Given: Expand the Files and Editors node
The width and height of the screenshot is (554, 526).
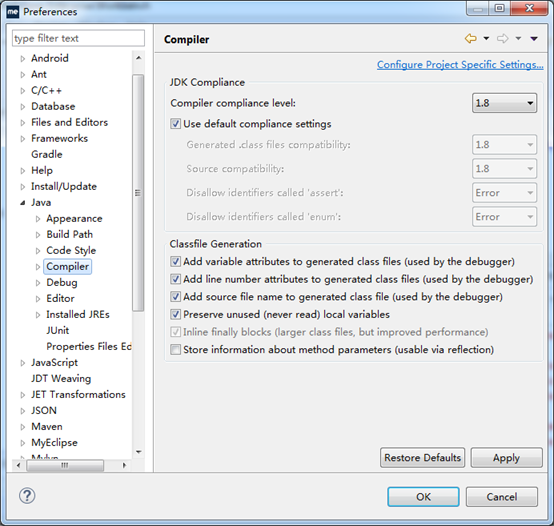Looking at the screenshot, I should (x=23, y=123).
